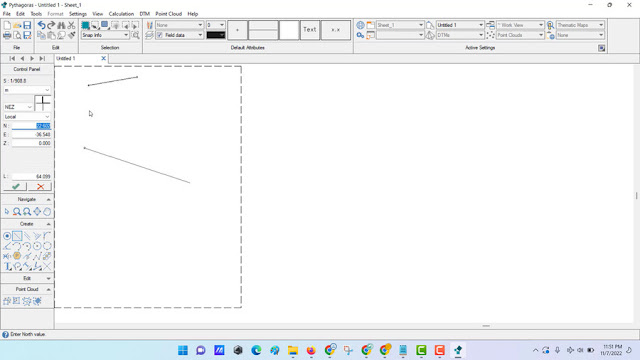Confirm input with green checkmark button
This screenshot has height=360, width=640.
[x=16, y=187]
